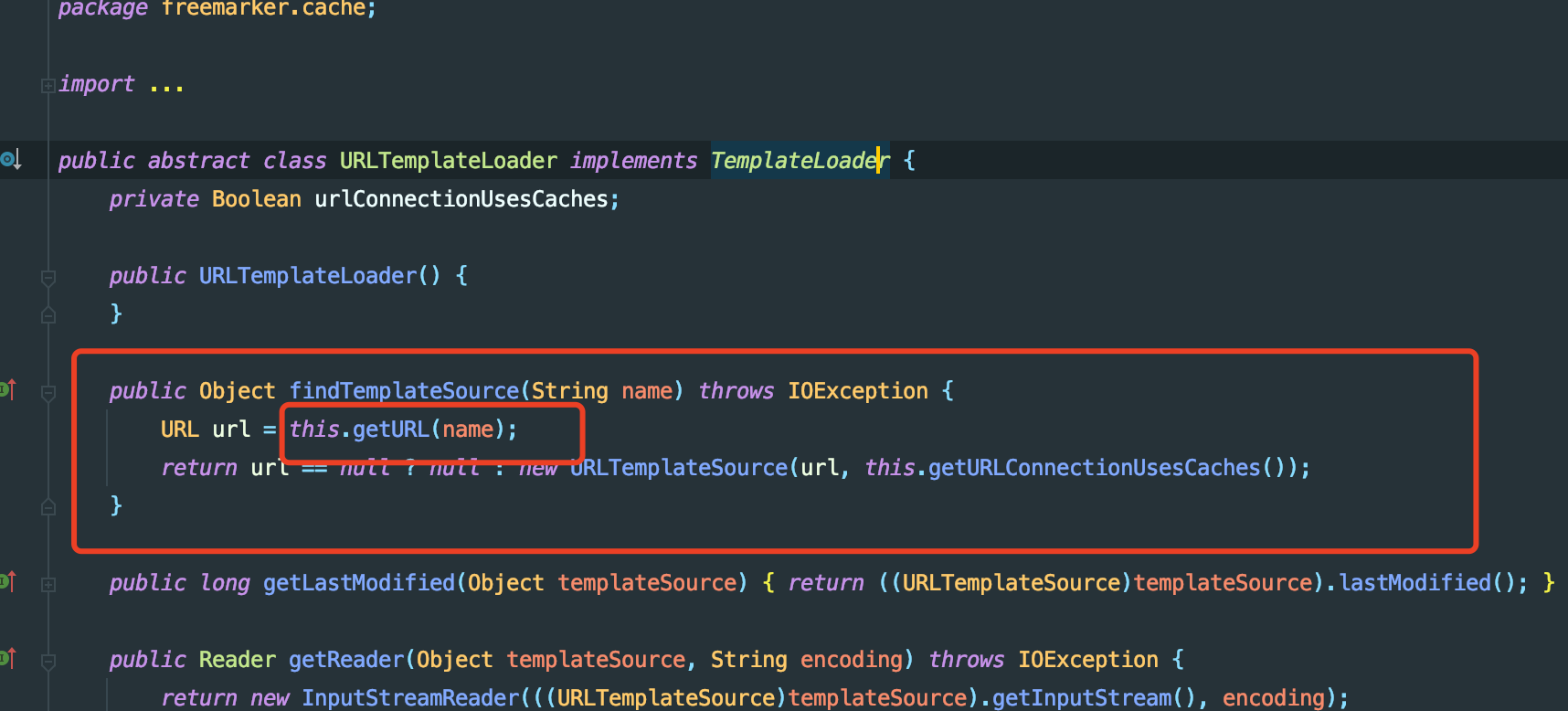Collapse the getReader method
This screenshot has height=711, width=1568.
[48, 661]
